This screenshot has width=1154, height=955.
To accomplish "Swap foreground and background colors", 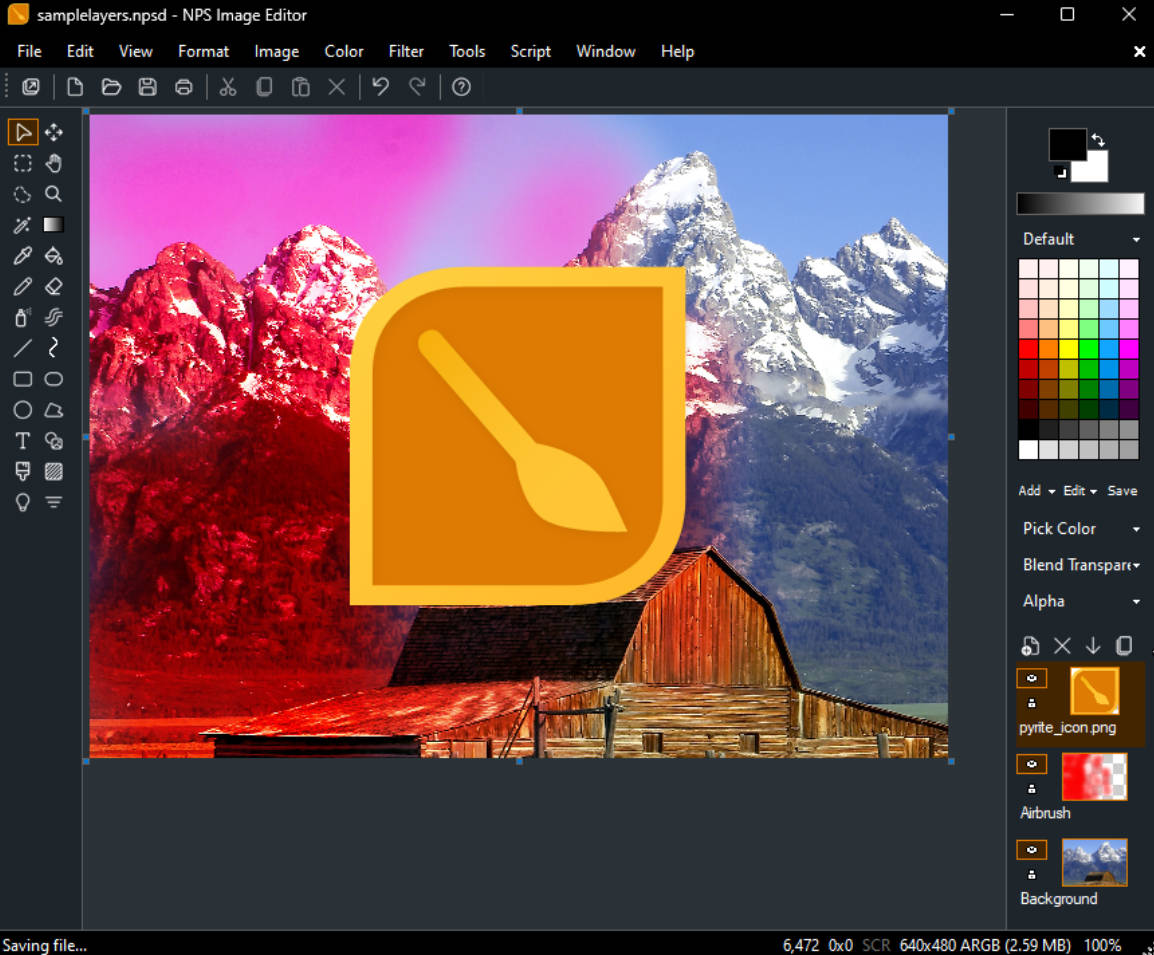I will pyautogui.click(x=1098, y=139).
